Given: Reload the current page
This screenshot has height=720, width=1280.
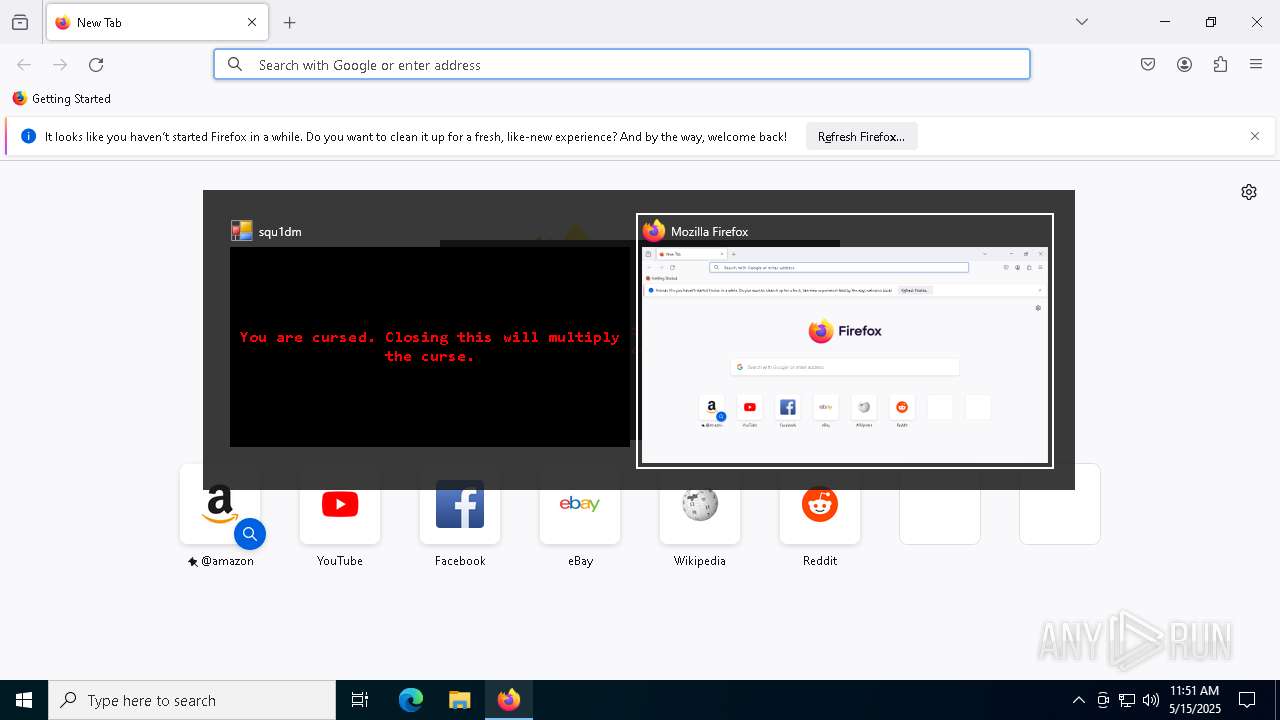Looking at the screenshot, I should coord(96,65).
